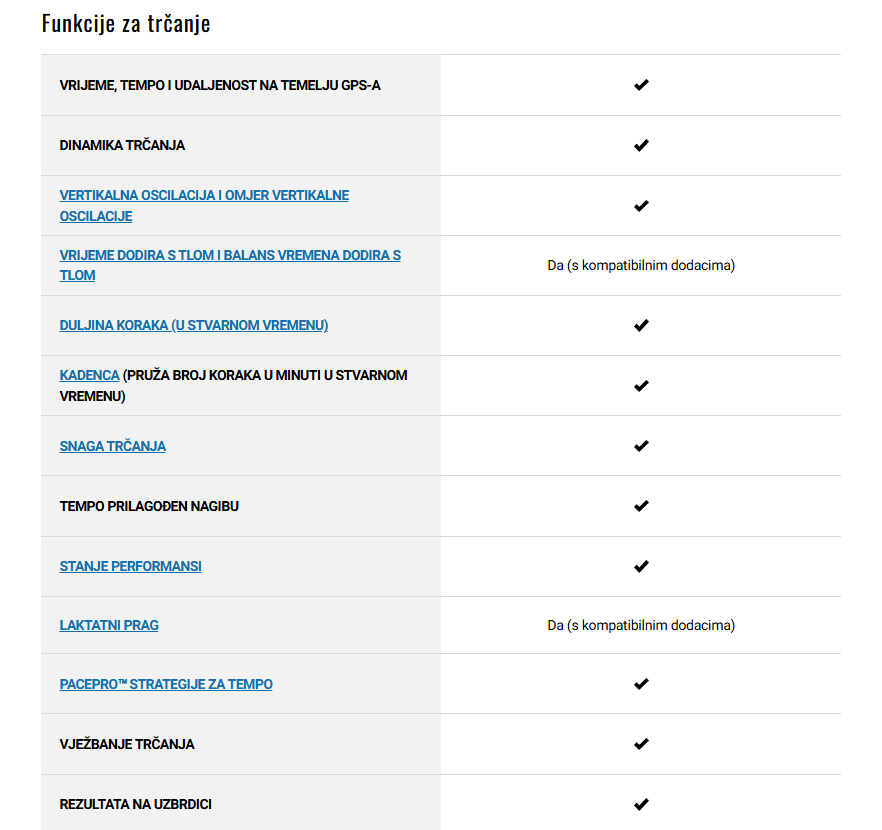Click checkmark for GPS vrijeme, tempo i udaljenost
Screen dimensions: 882x830
coord(641,85)
